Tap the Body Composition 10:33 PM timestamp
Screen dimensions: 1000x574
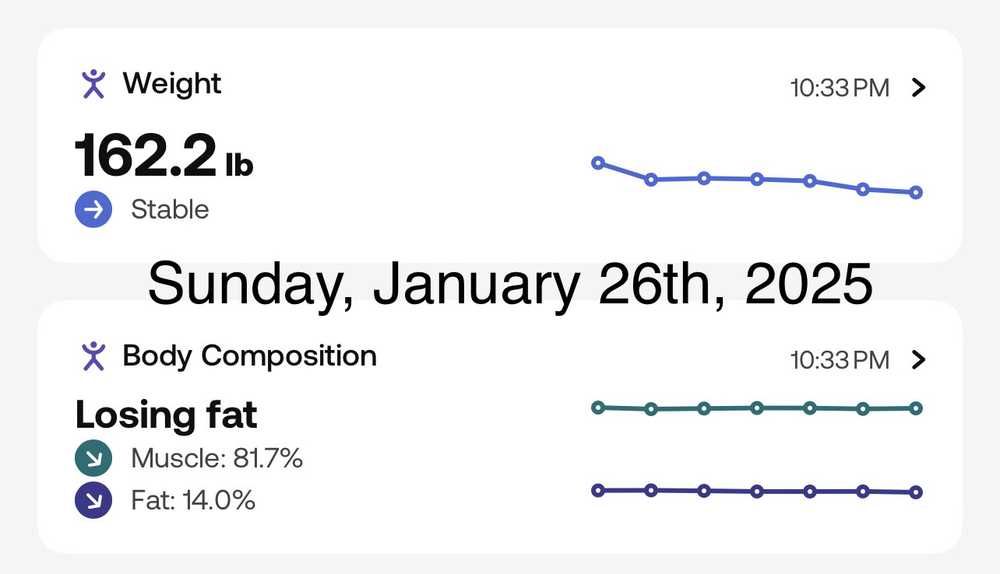pyautogui.click(x=839, y=361)
